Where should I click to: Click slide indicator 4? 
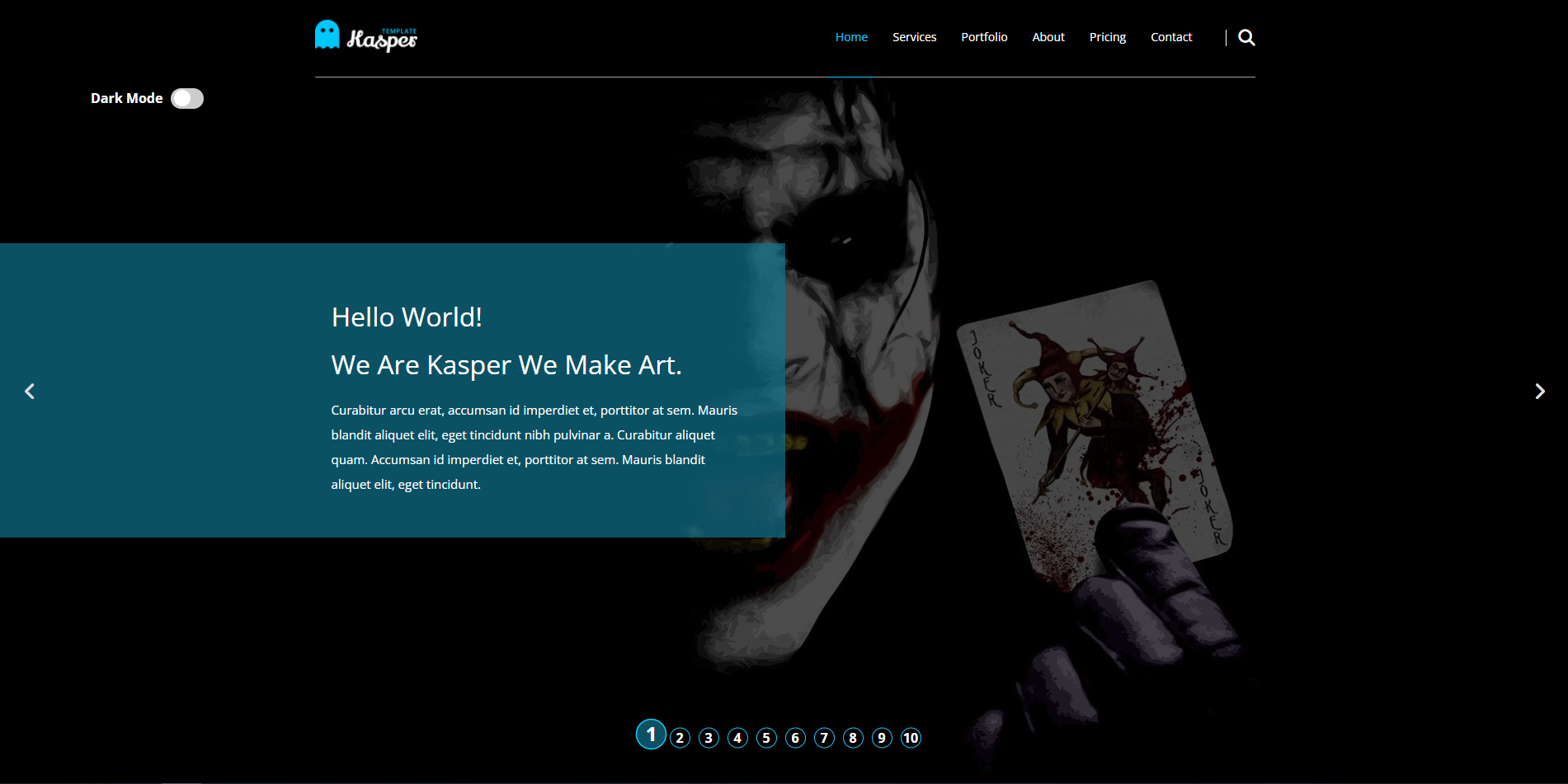737,737
